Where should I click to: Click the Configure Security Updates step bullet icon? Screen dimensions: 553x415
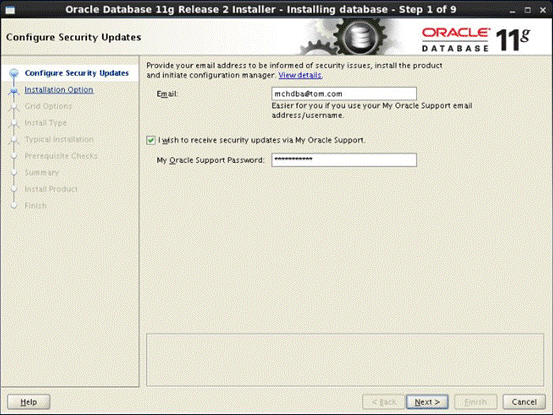pyautogui.click(x=14, y=73)
